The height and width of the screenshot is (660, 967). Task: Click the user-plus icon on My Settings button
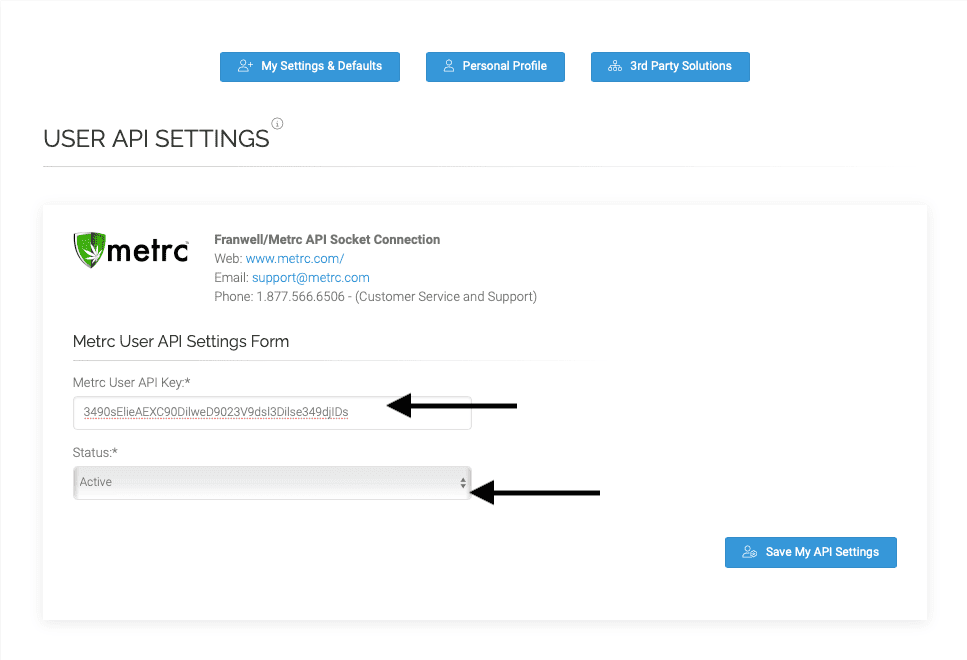coord(245,65)
